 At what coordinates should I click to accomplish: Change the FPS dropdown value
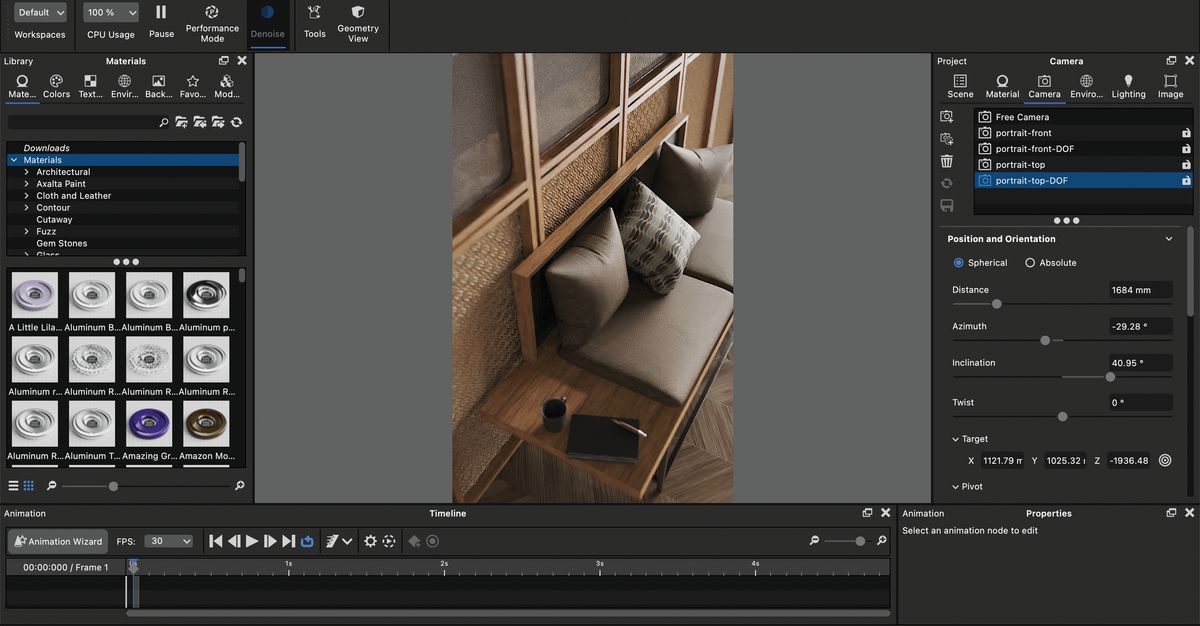(x=168, y=541)
